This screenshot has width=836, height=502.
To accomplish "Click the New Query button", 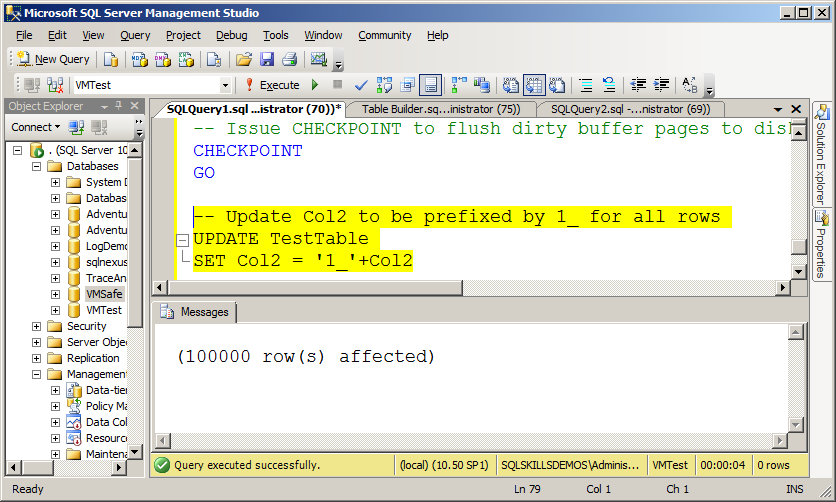I will (53, 59).
